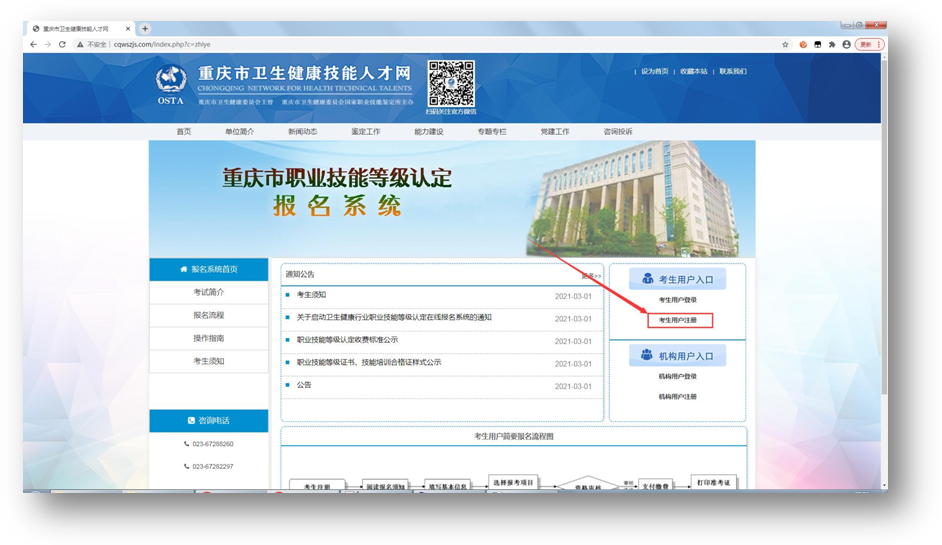Click the browser profile avatar icon
This screenshot has height=545, width=942.
pos(847,45)
